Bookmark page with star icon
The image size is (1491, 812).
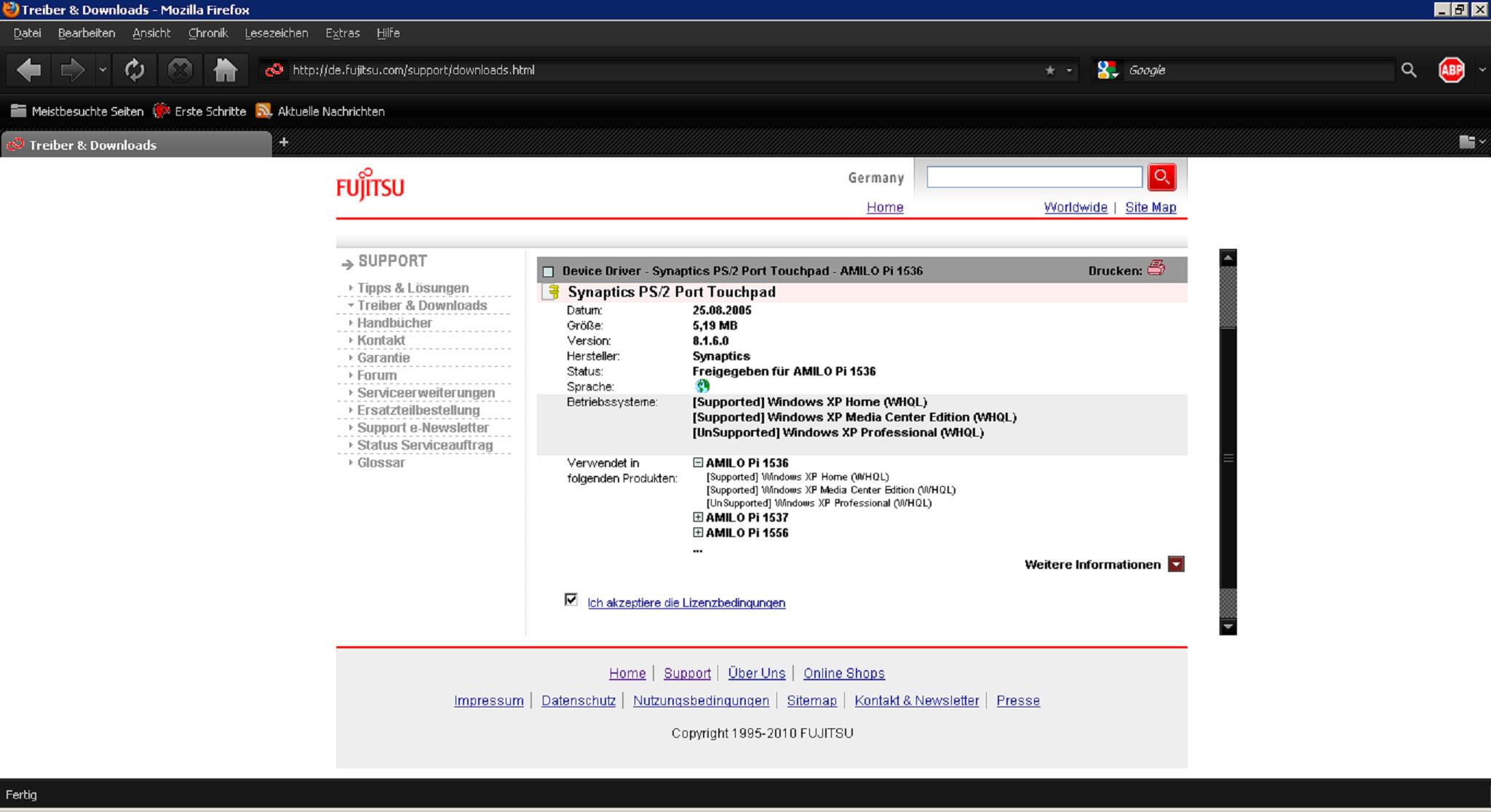pos(1049,71)
